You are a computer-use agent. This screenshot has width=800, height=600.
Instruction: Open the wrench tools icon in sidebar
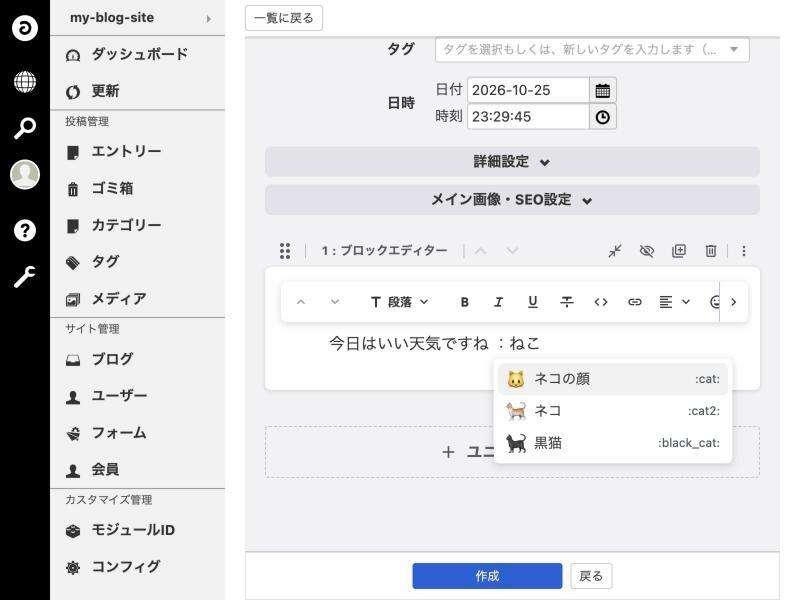(x=24, y=277)
